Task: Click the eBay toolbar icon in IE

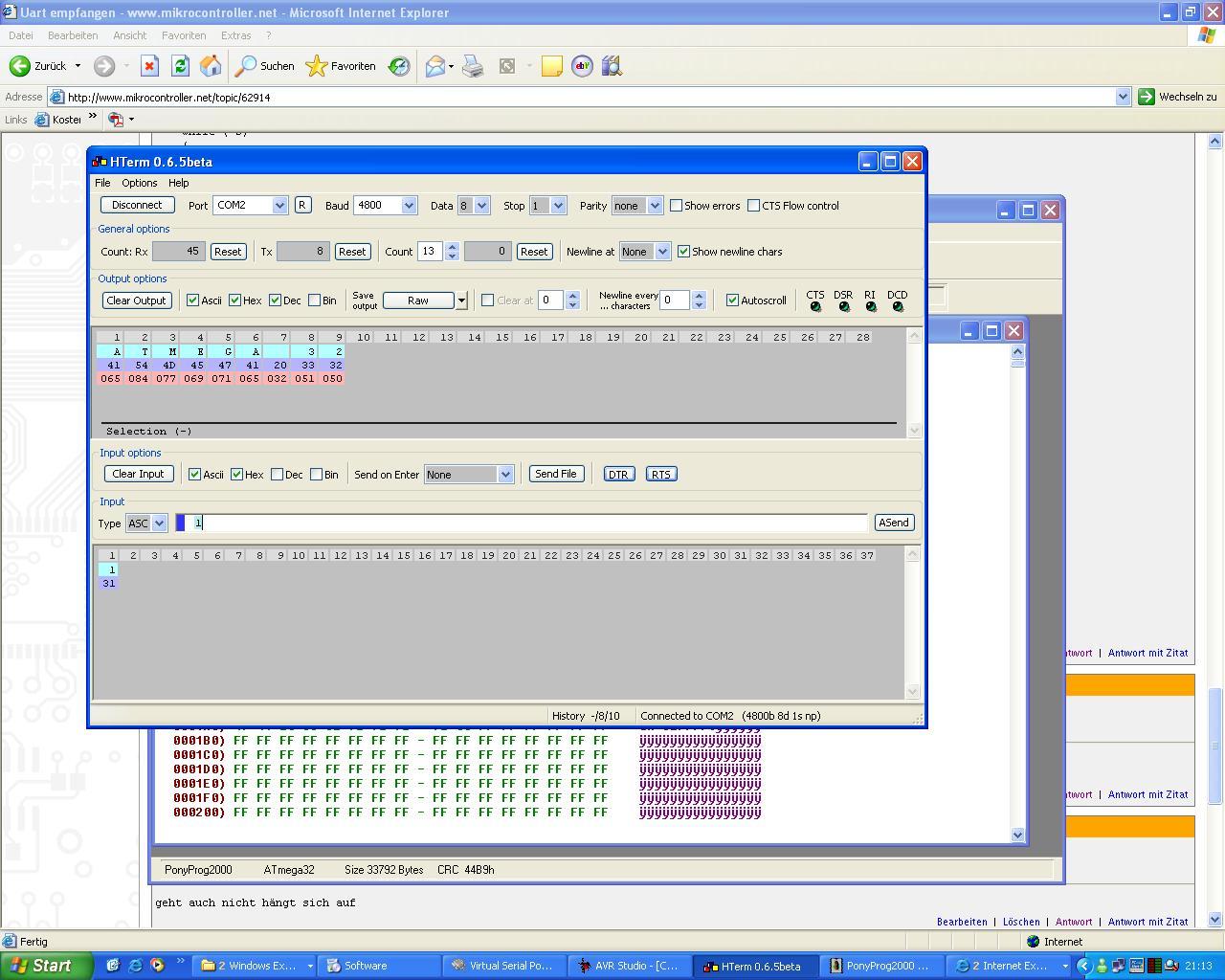Action: pyautogui.click(x=582, y=66)
